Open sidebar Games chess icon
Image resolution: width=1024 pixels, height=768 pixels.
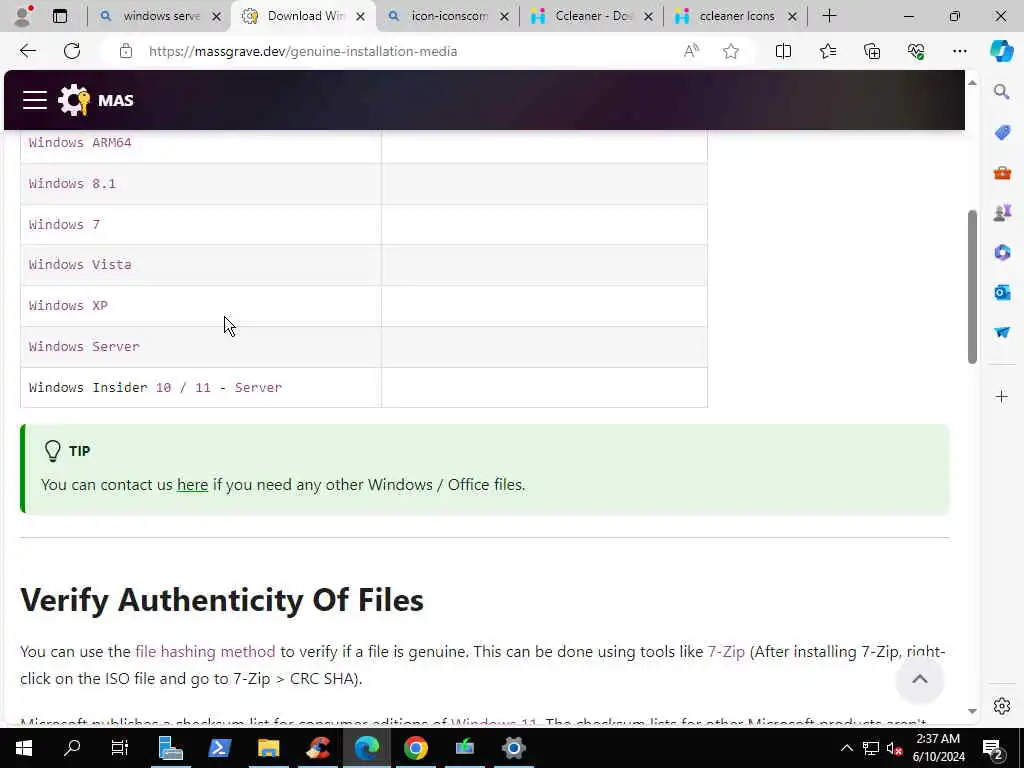pyautogui.click(x=1002, y=212)
